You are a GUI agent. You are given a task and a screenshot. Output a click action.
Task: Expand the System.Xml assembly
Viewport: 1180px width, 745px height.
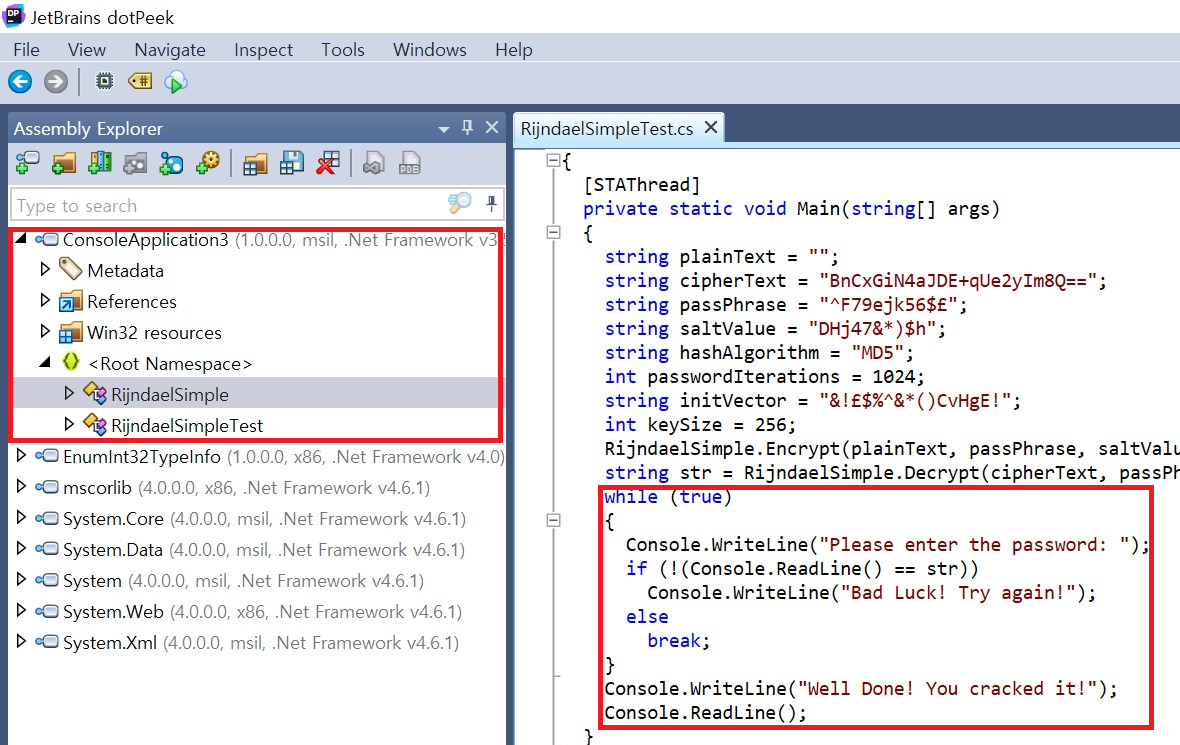coord(21,642)
